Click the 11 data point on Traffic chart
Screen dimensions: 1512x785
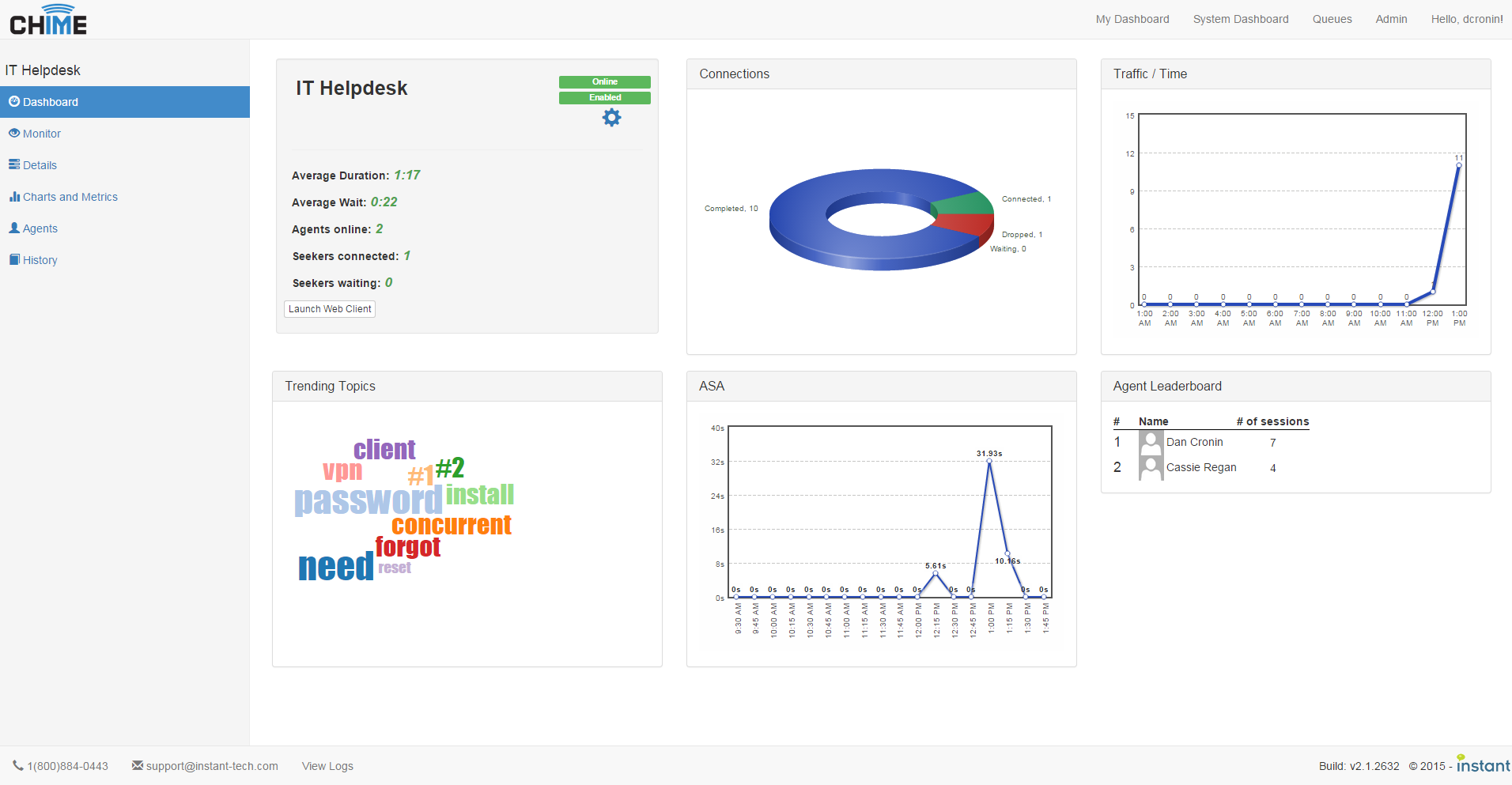[1459, 165]
